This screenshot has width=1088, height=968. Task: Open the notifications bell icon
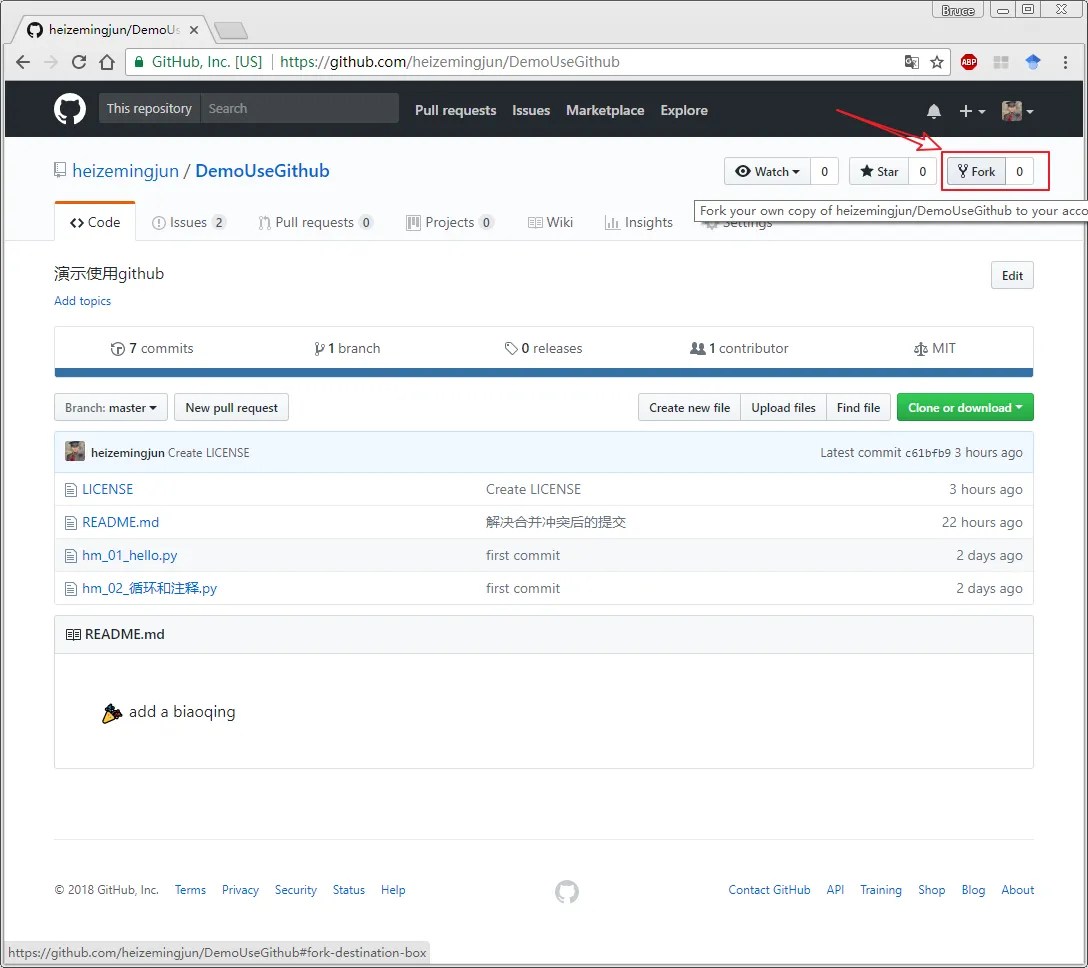tap(933, 111)
